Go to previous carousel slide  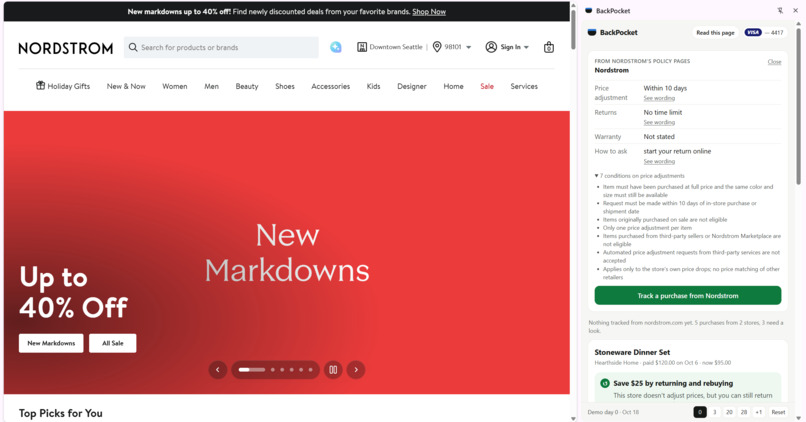[217, 370]
